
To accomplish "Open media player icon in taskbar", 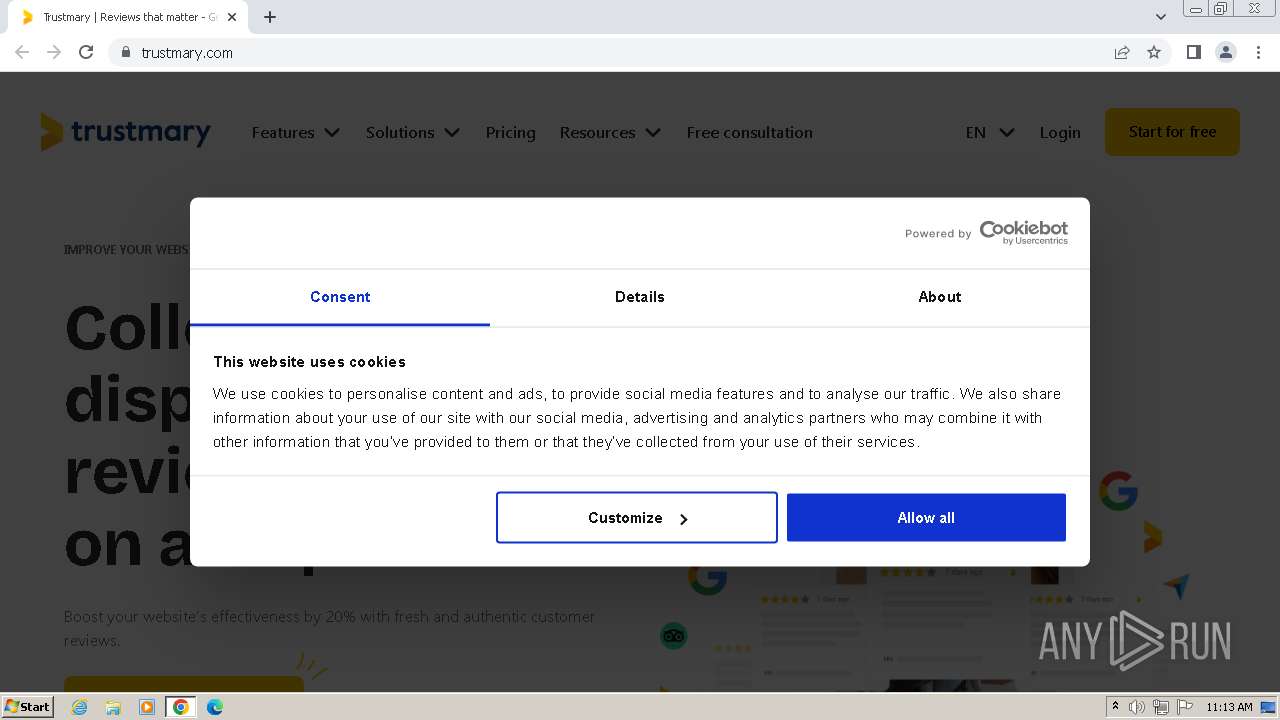I will (x=147, y=707).
